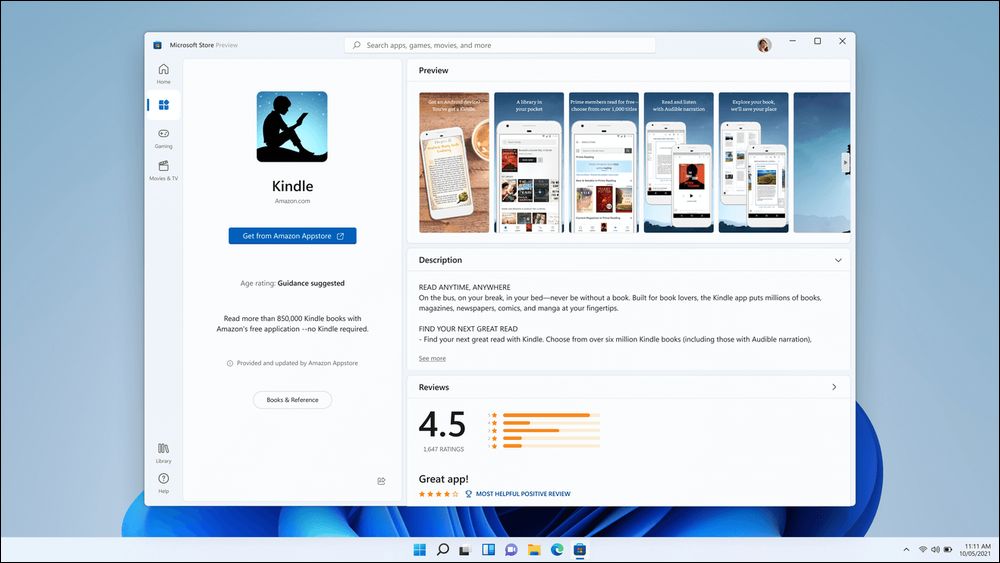Click the search apps input field
Image resolution: width=1000 pixels, height=563 pixels.
click(499, 45)
